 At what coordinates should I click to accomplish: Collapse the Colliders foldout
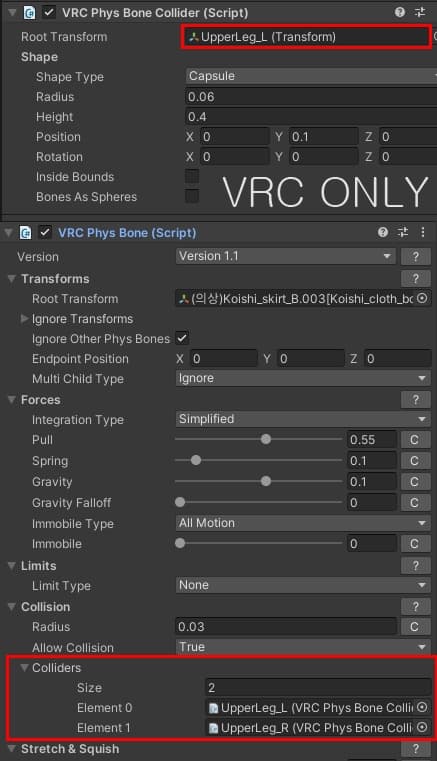tap(24, 668)
